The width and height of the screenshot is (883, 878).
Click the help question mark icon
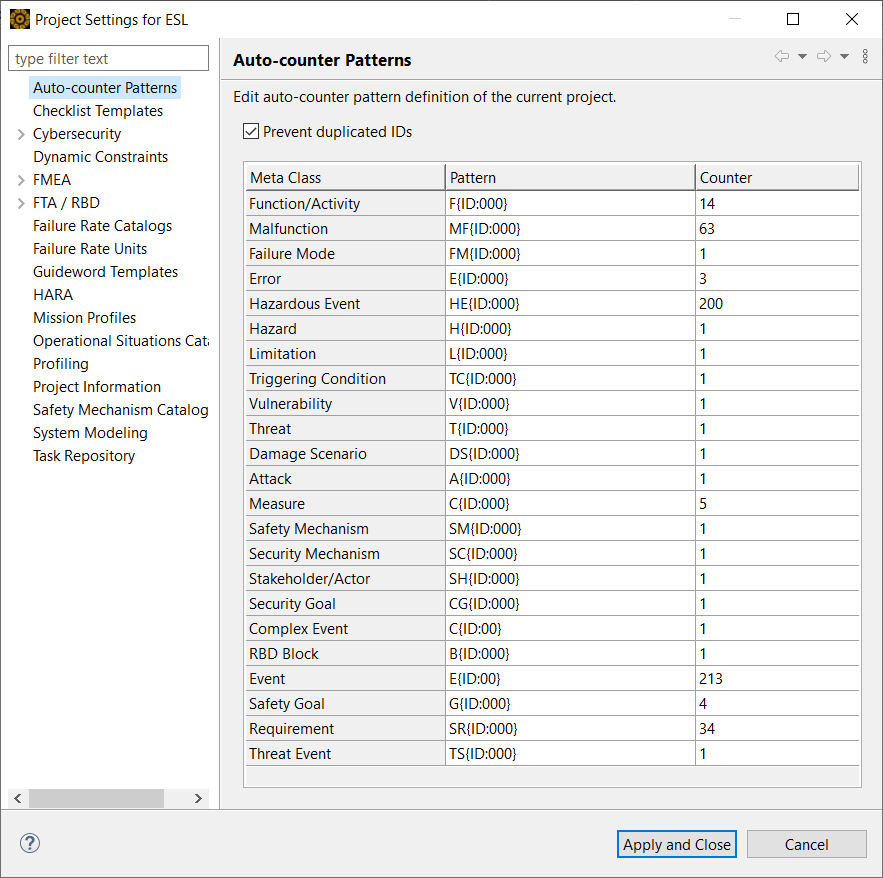coord(30,844)
